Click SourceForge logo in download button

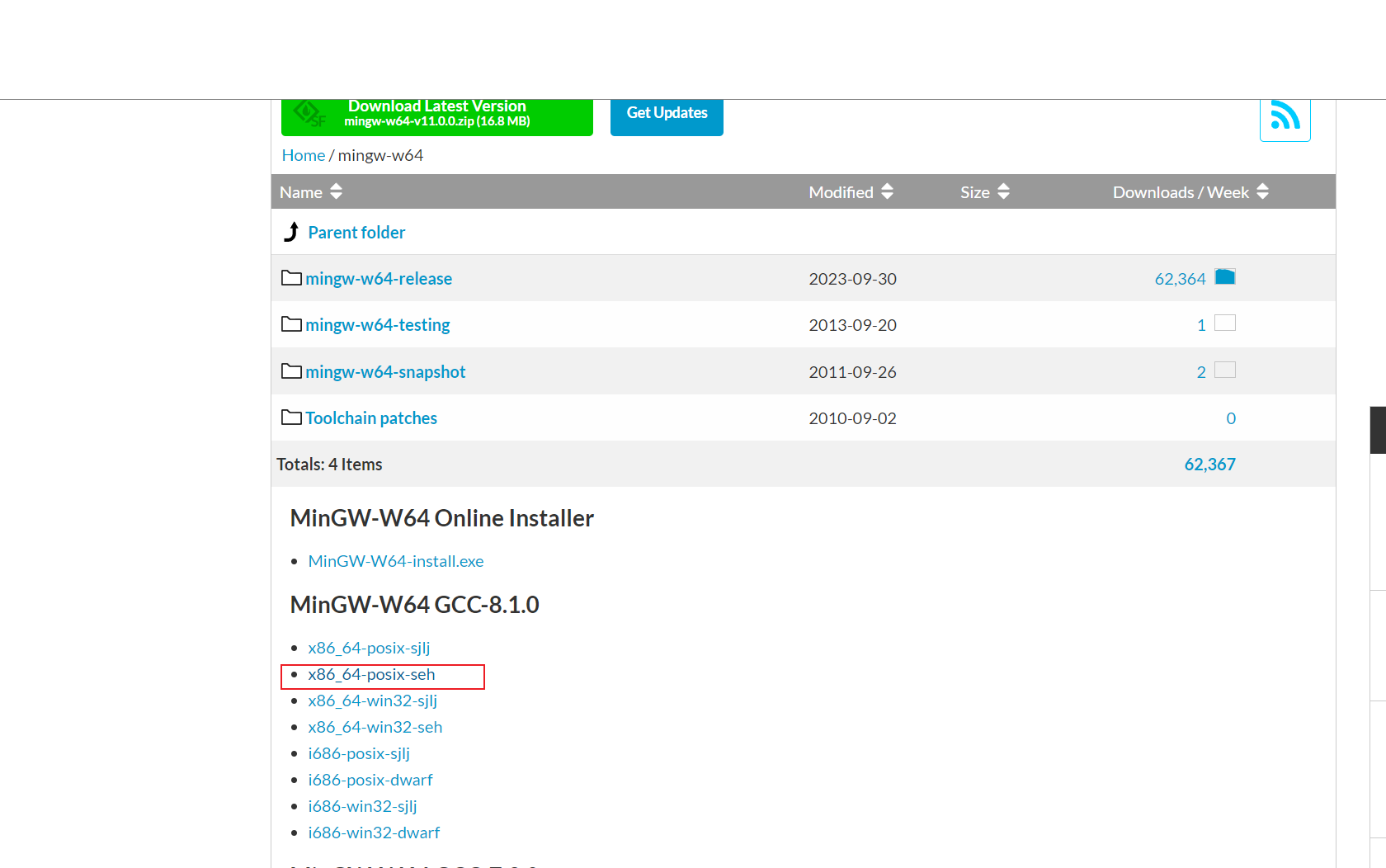(309, 114)
